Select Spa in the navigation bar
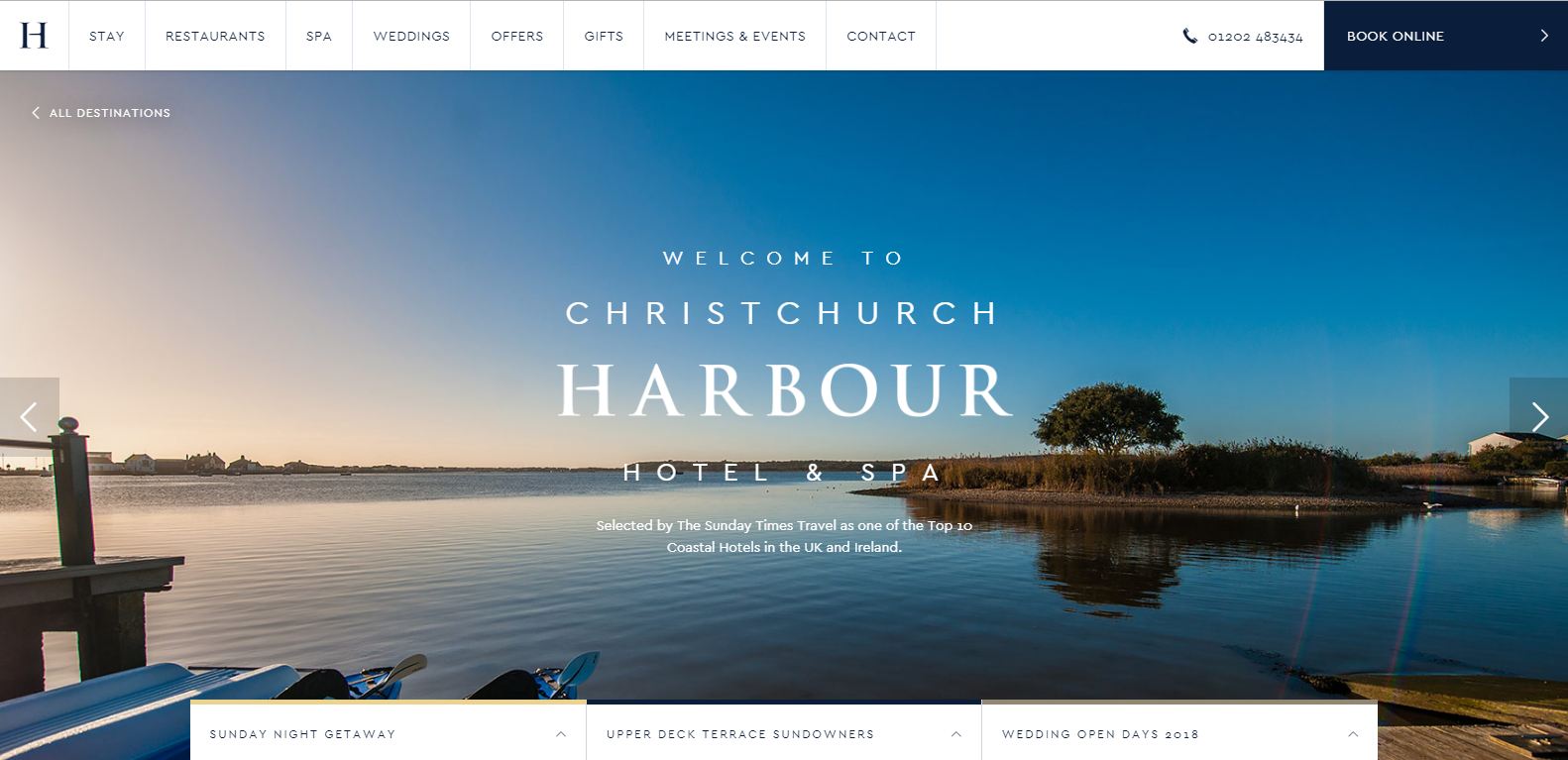The width and height of the screenshot is (1568, 760). pos(319,36)
